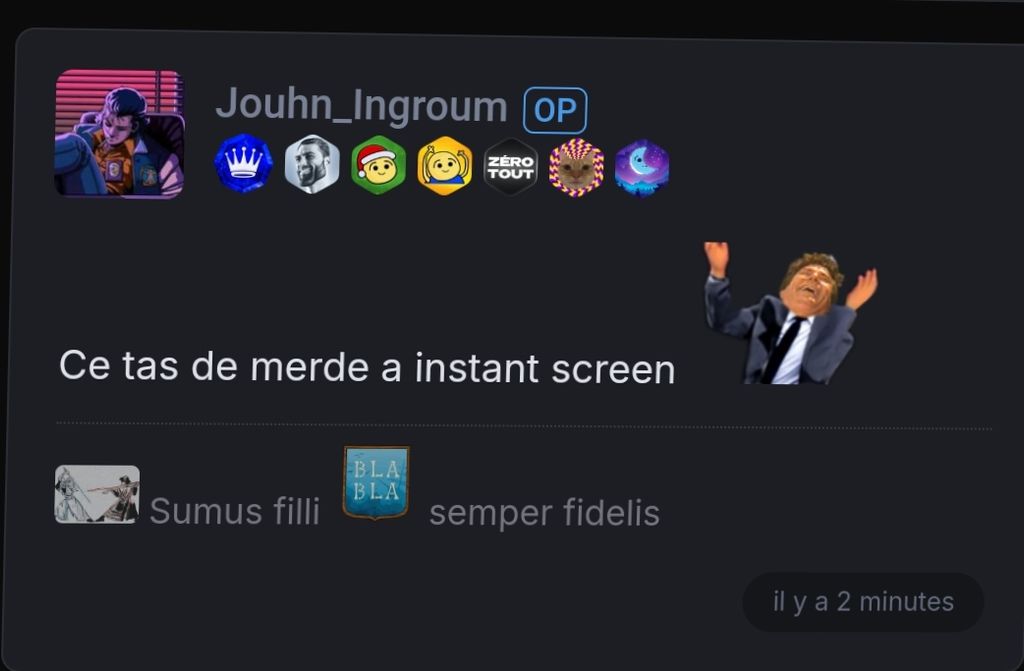Viewport: 1024px width, 671px height.
Task: Open the suited man sticker
Action: (791, 313)
